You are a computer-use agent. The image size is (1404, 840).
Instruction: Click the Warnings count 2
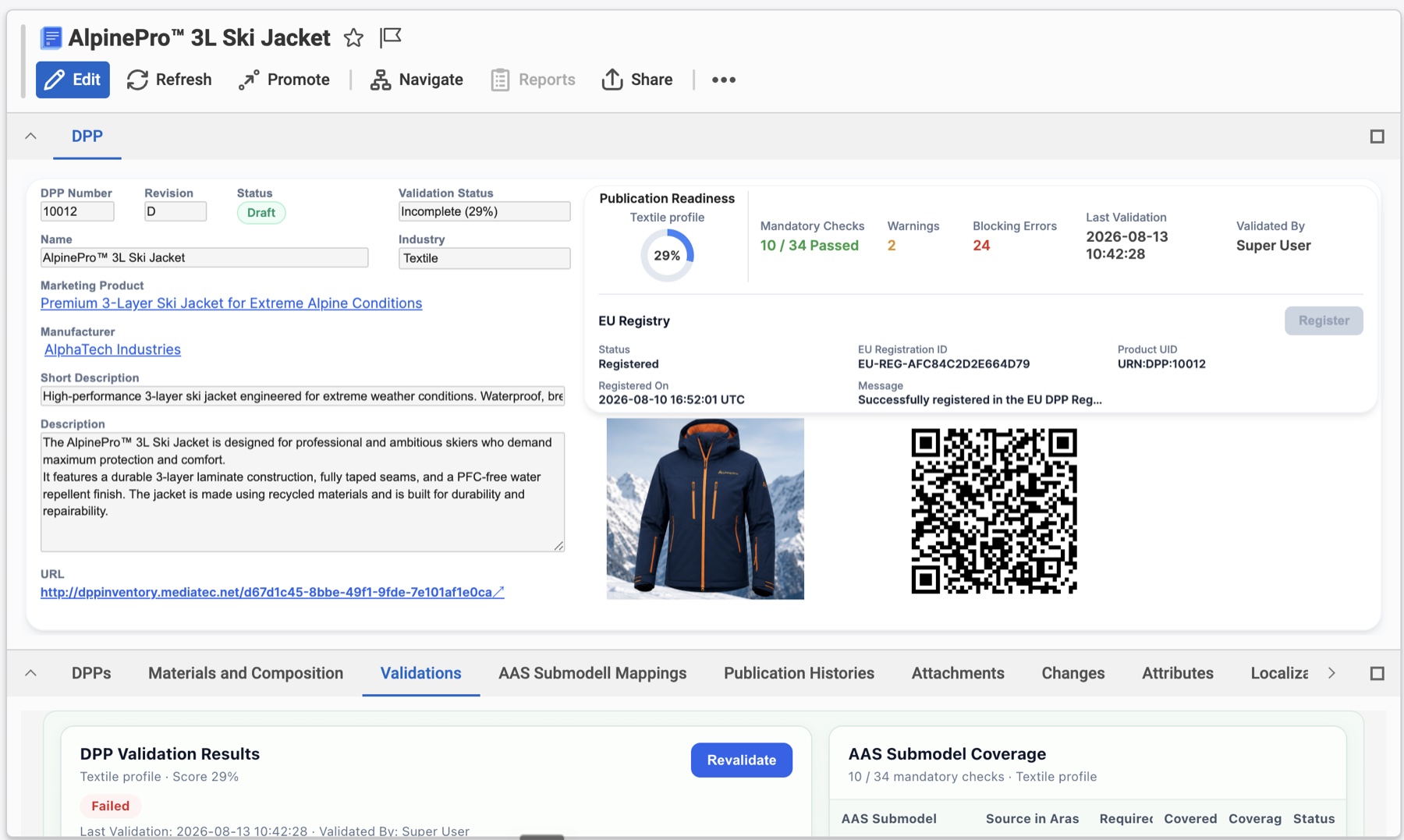pyautogui.click(x=892, y=246)
